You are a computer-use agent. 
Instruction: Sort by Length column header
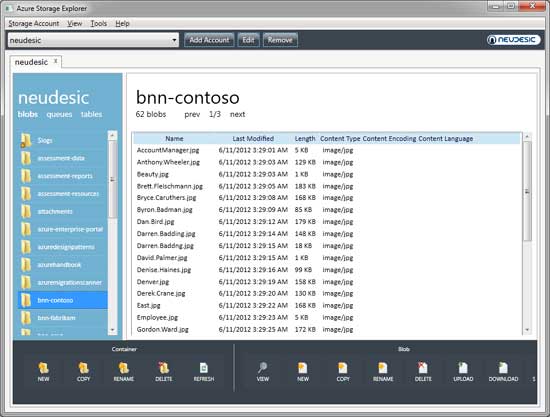tap(305, 139)
